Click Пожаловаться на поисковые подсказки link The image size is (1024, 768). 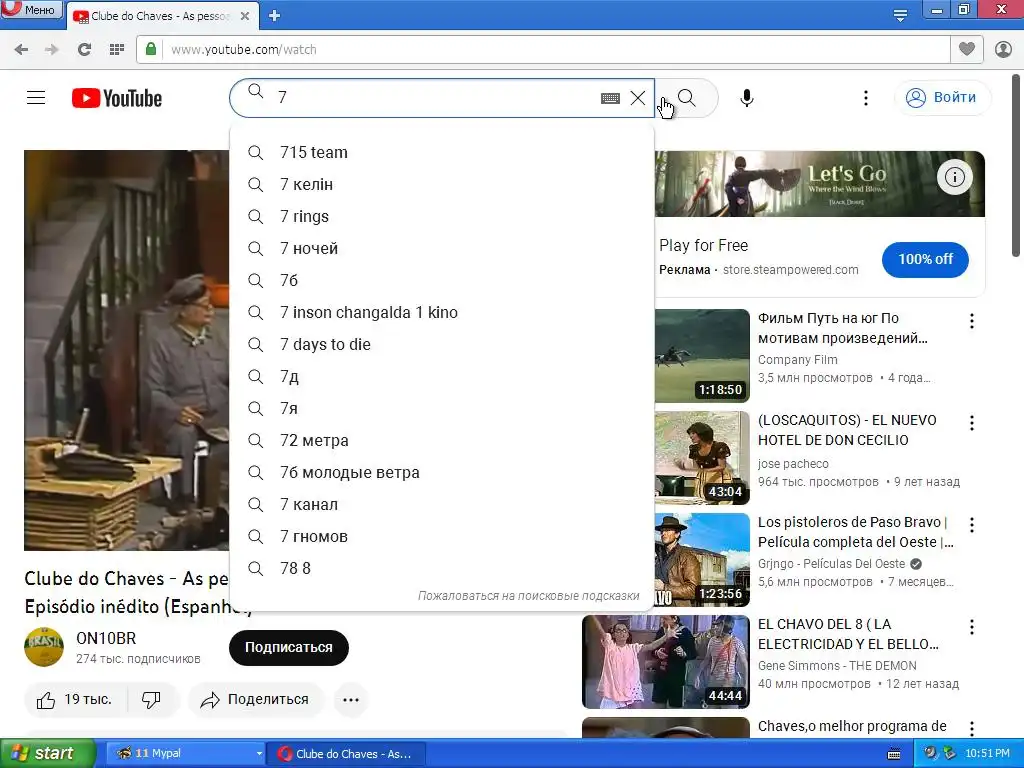tap(528, 596)
